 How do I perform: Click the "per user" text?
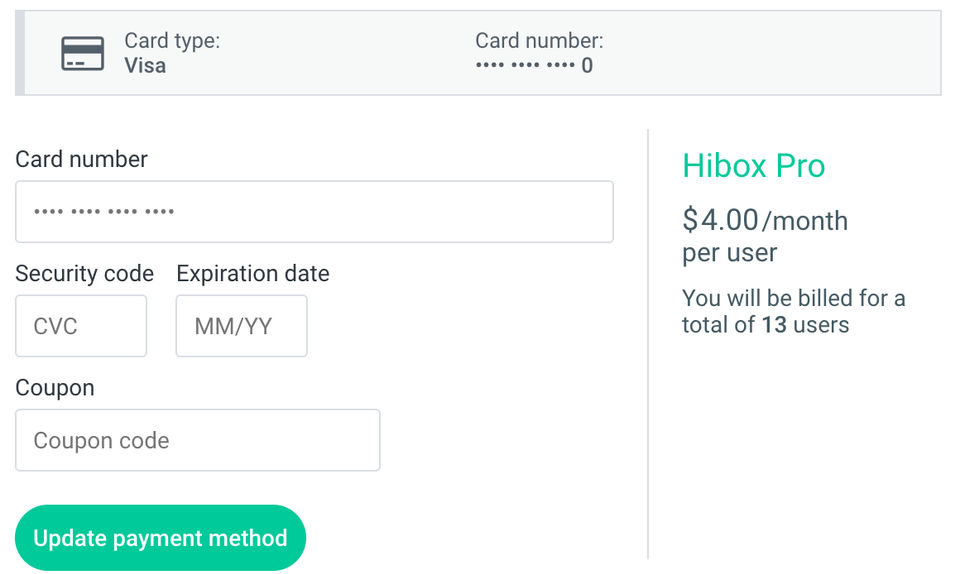[730, 253]
